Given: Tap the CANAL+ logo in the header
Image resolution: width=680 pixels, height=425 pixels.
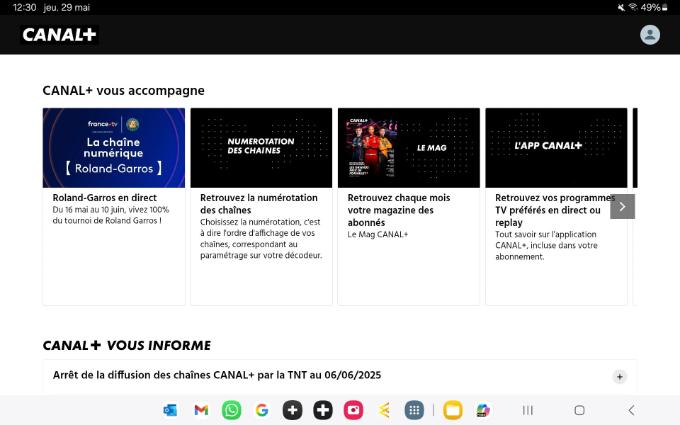Looking at the screenshot, I should pyautogui.click(x=59, y=35).
